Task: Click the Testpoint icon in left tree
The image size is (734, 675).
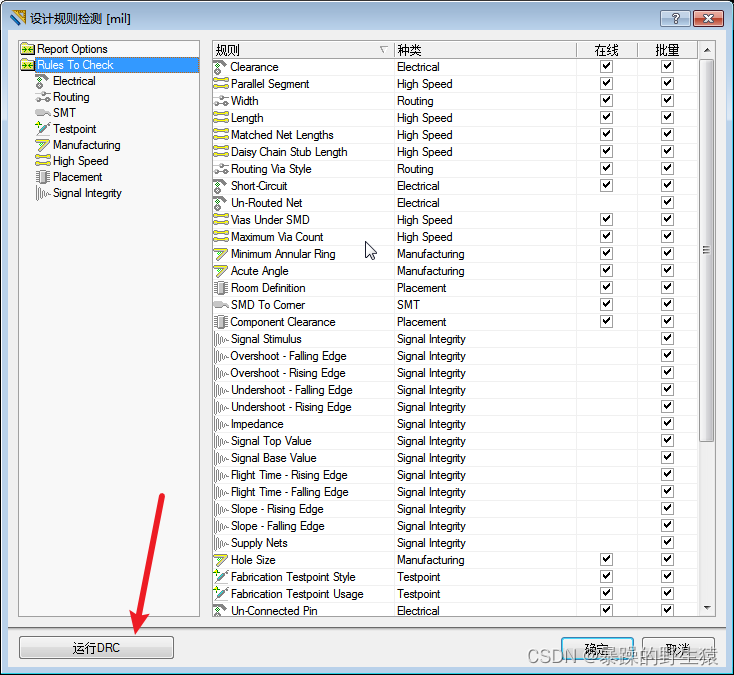Action: (43, 129)
